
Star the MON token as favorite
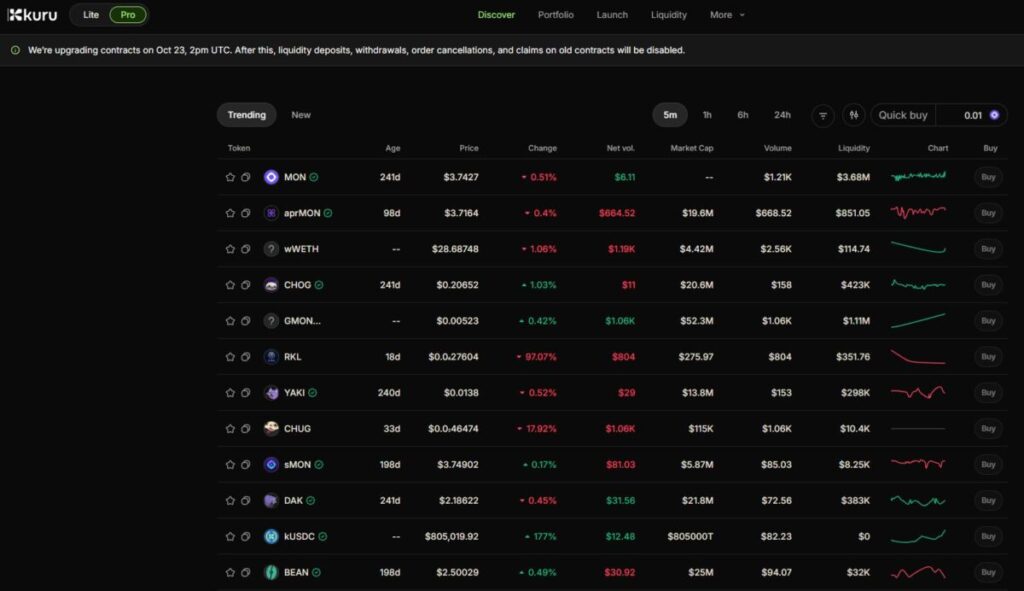point(230,177)
